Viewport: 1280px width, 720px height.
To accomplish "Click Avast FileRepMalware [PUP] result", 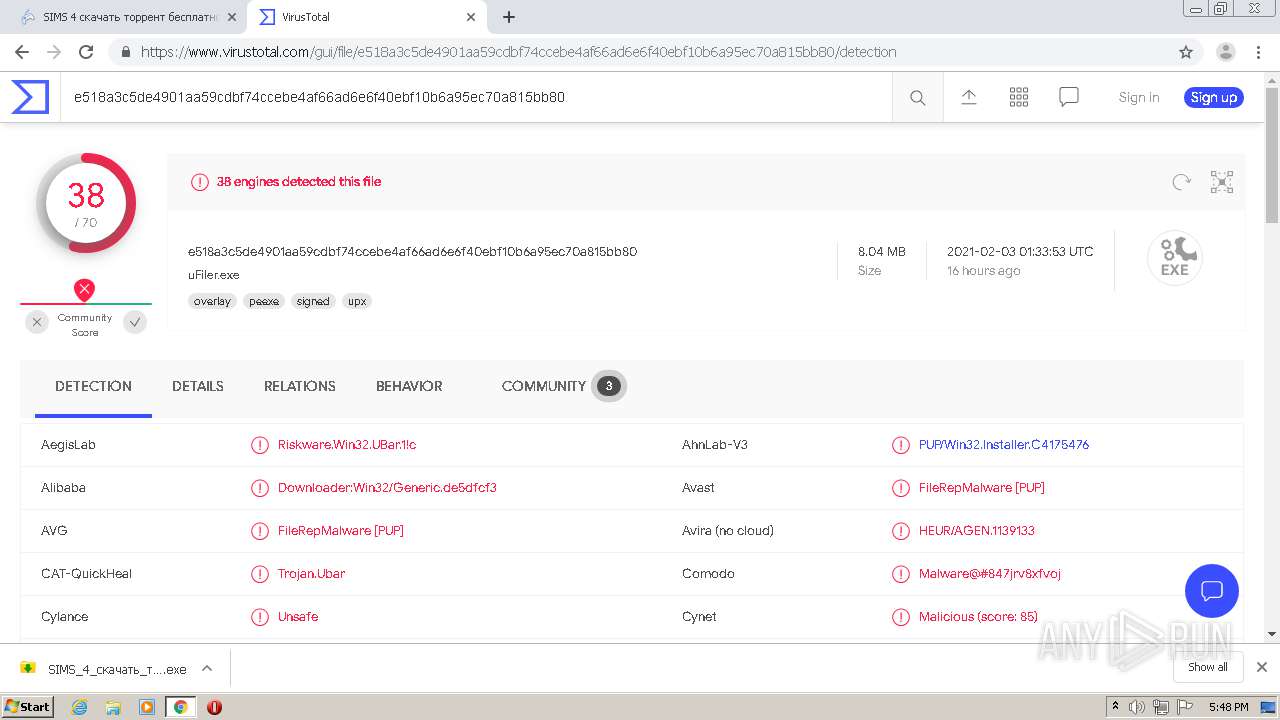I will pos(982,487).
